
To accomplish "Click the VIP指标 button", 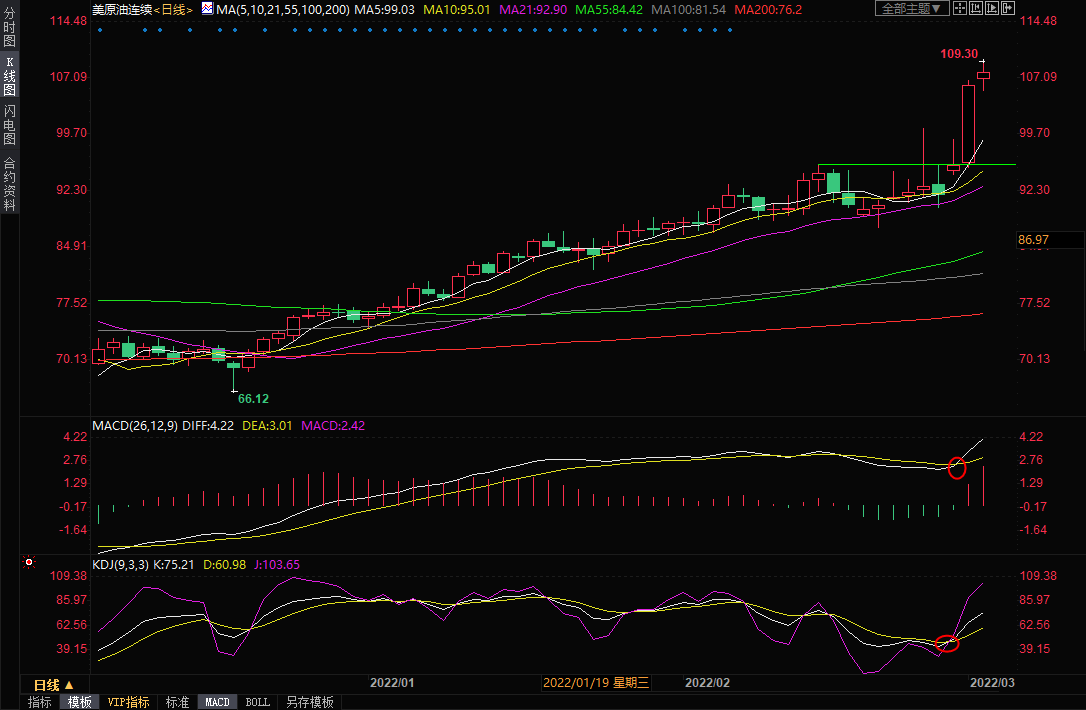I will (x=128, y=702).
